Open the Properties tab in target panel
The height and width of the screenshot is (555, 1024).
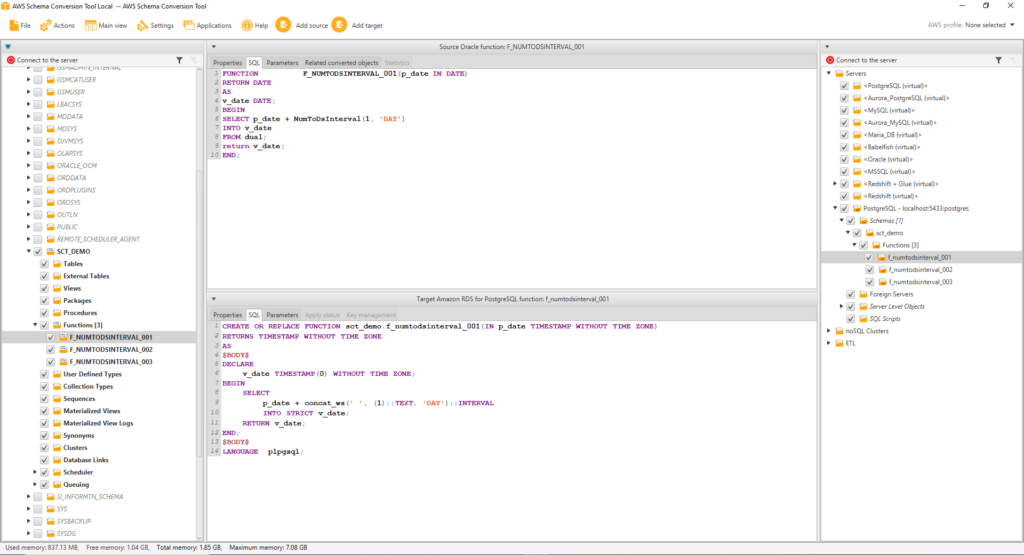point(228,315)
